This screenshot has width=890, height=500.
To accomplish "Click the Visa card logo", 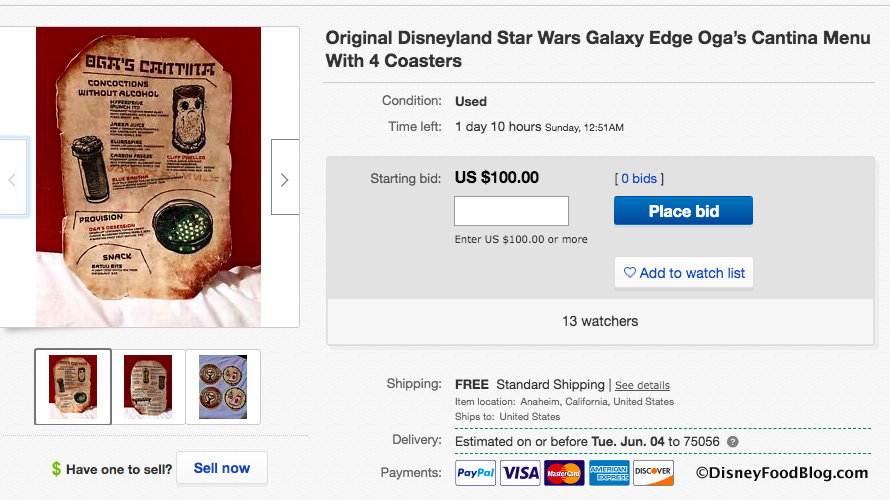I will pyautogui.click(x=520, y=473).
